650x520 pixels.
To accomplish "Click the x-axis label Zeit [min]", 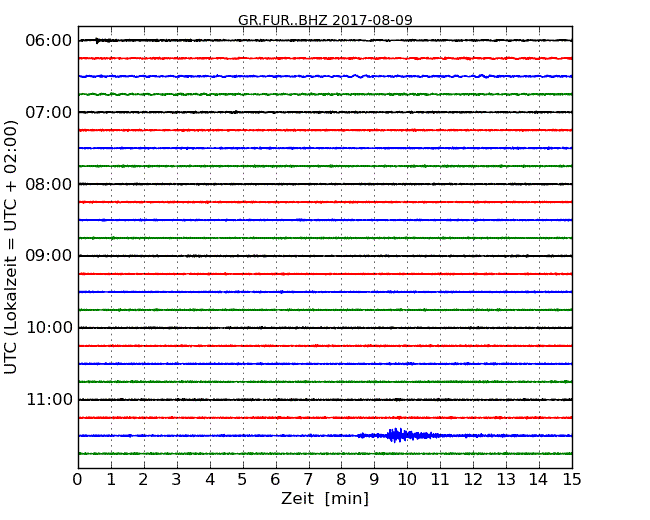I will pos(325,498).
